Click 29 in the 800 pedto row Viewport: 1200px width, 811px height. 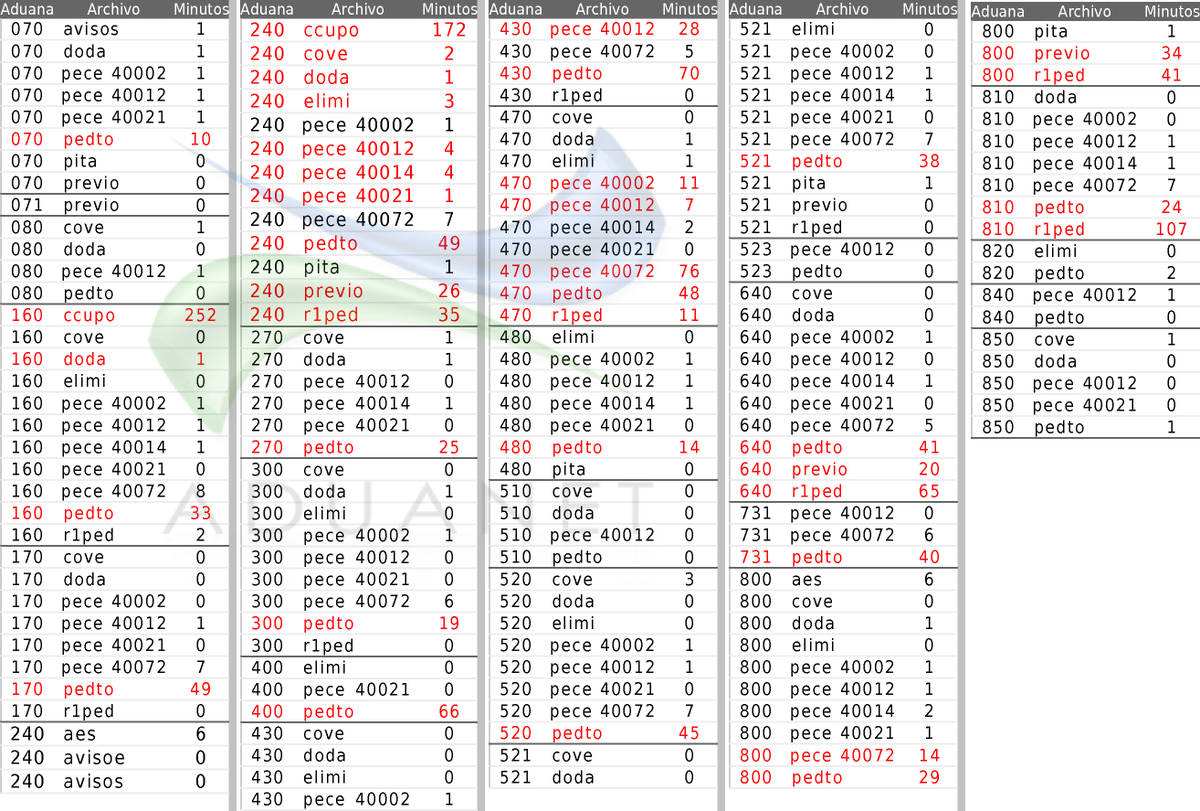tap(929, 778)
